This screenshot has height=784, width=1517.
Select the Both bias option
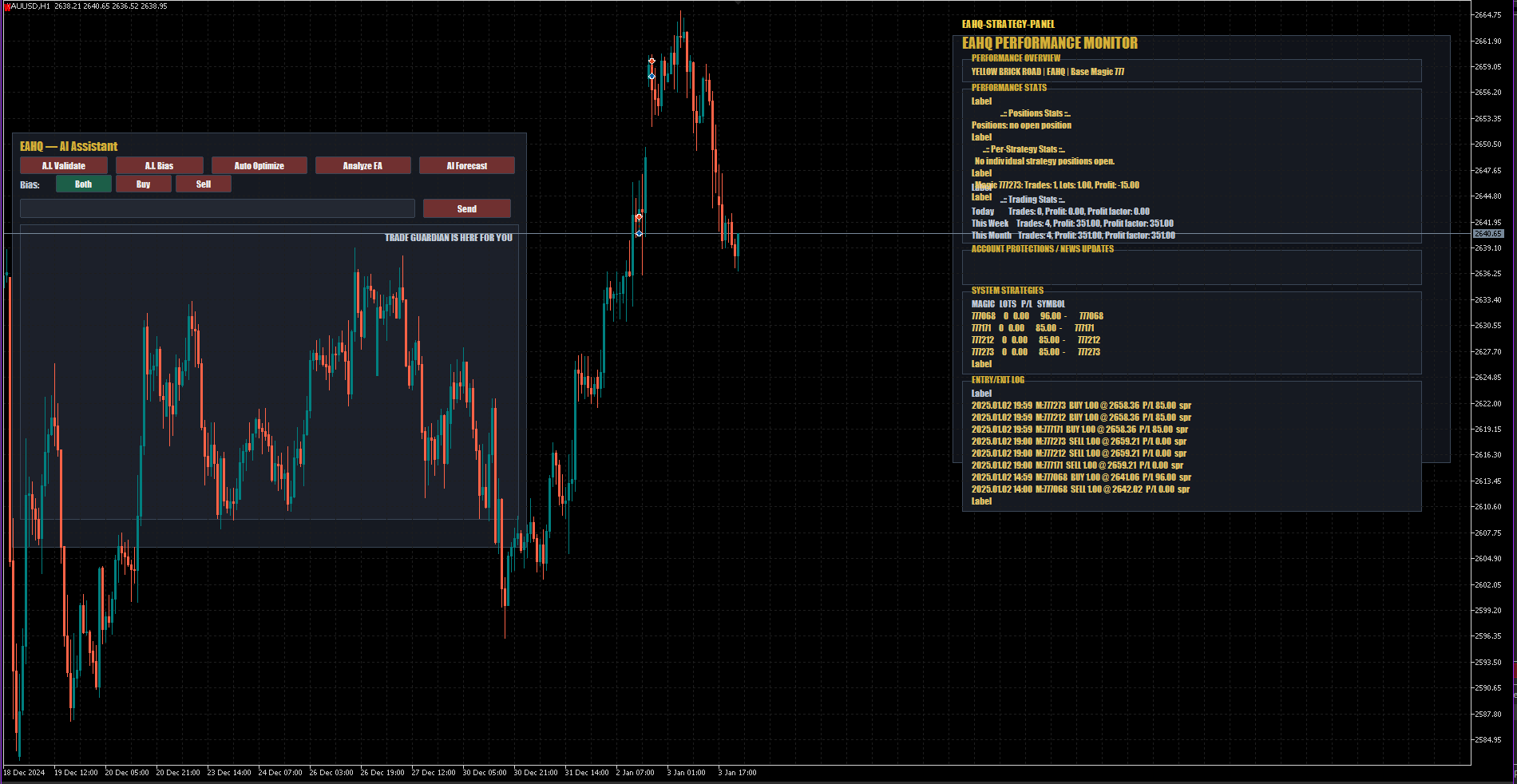[x=84, y=184]
